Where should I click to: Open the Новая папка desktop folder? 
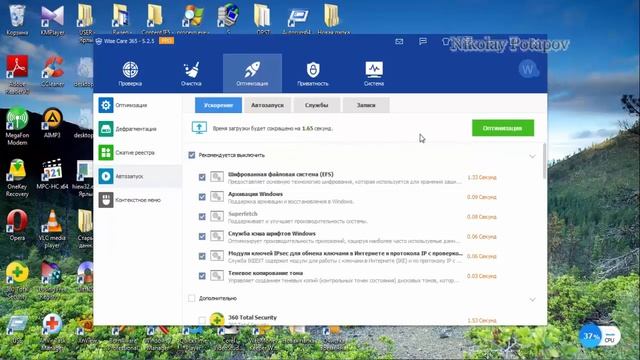(333, 18)
